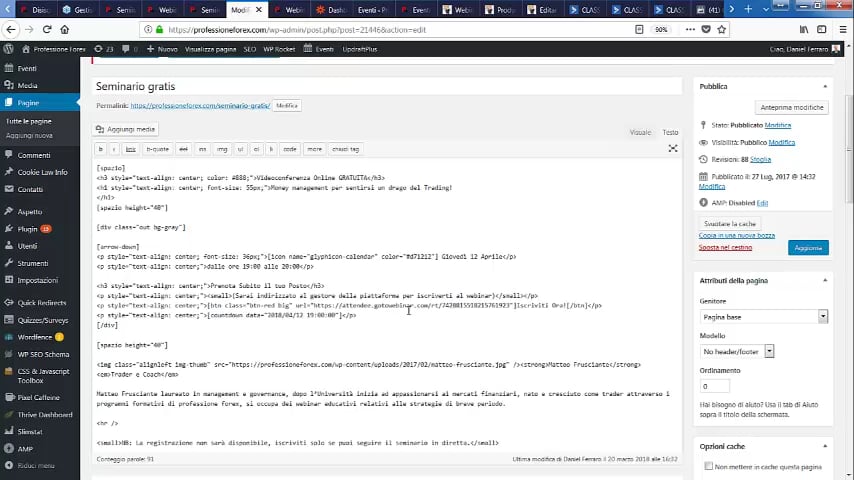This screenshot has width=854, height=480.
Task: Click the Ordinamento number field
Action: [x=714, y=386]
